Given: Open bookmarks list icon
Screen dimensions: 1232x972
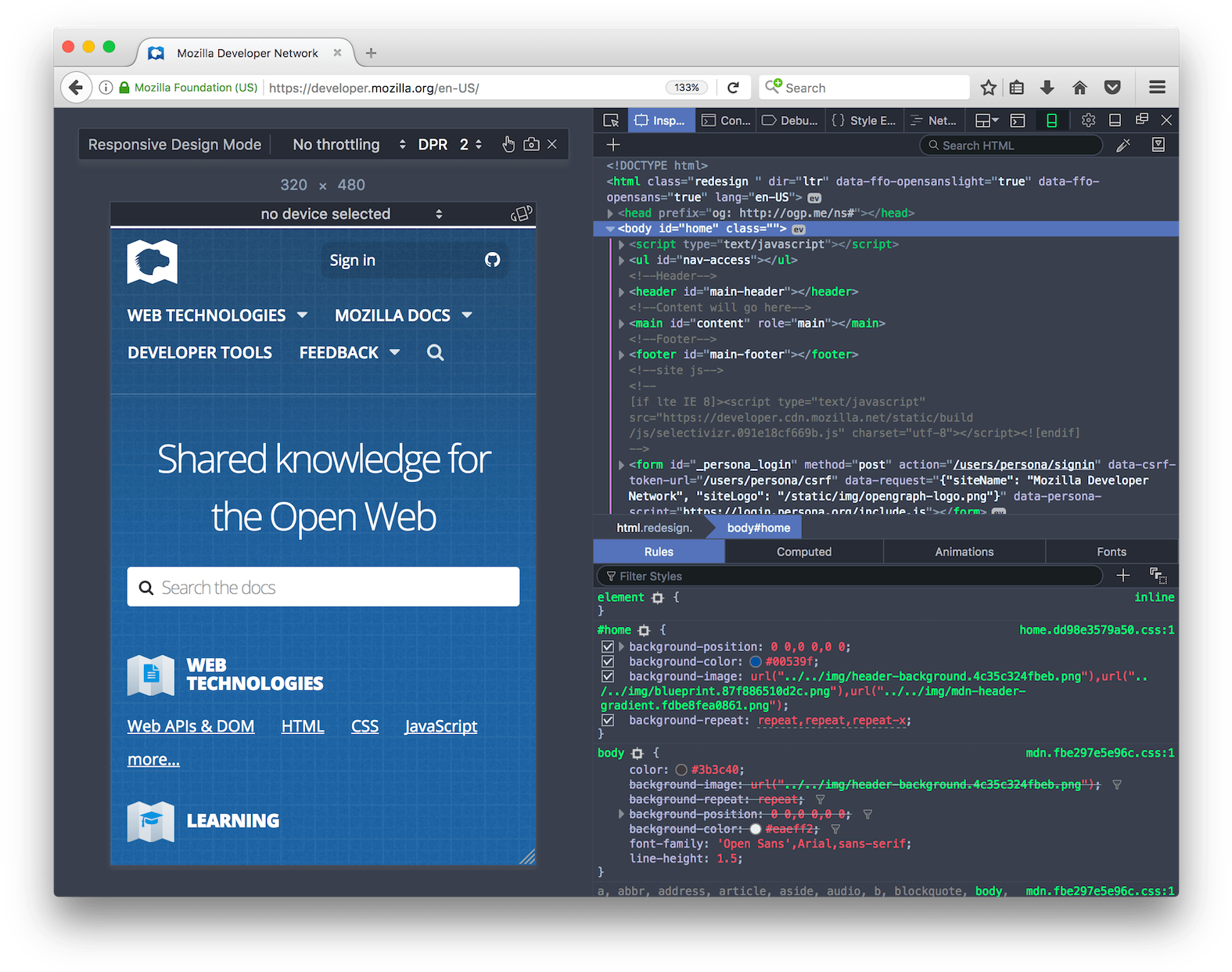Looking at the screenshot, I should click(x=1017, y=88).
